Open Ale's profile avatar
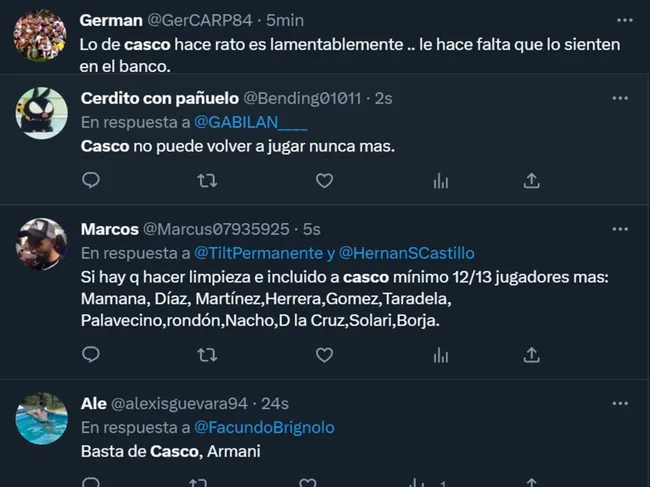 pyautogui.click(x=41, y=418)
